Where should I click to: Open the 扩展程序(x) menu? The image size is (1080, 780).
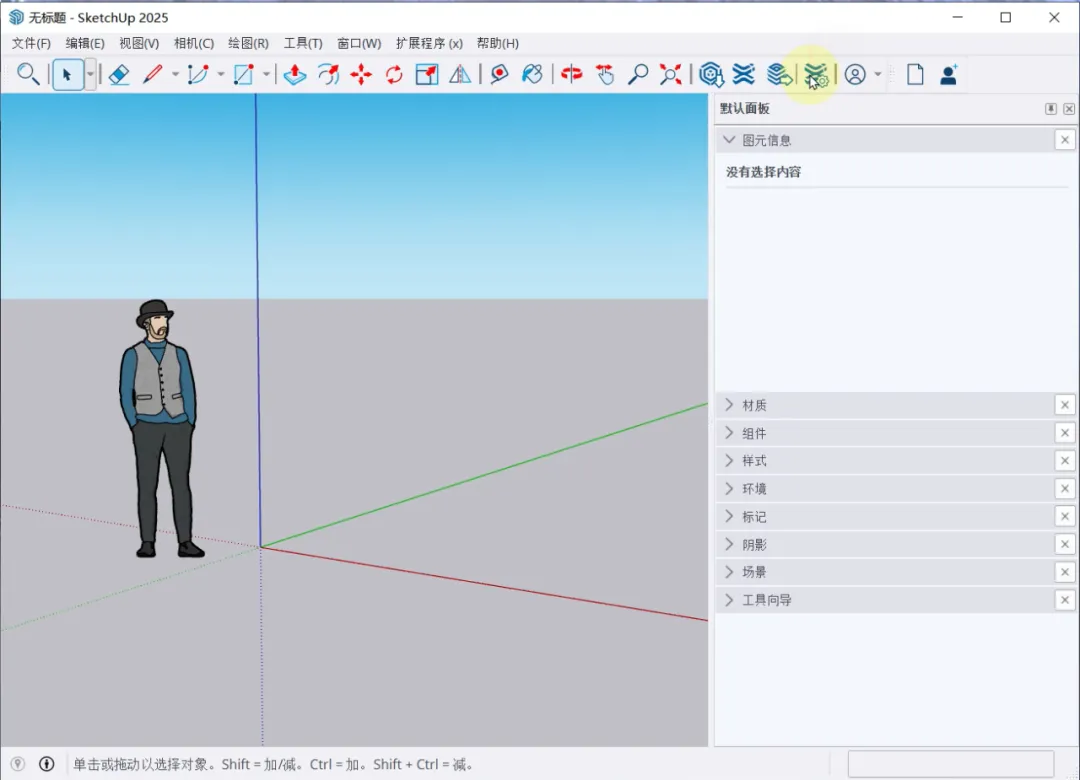[427, 43]
